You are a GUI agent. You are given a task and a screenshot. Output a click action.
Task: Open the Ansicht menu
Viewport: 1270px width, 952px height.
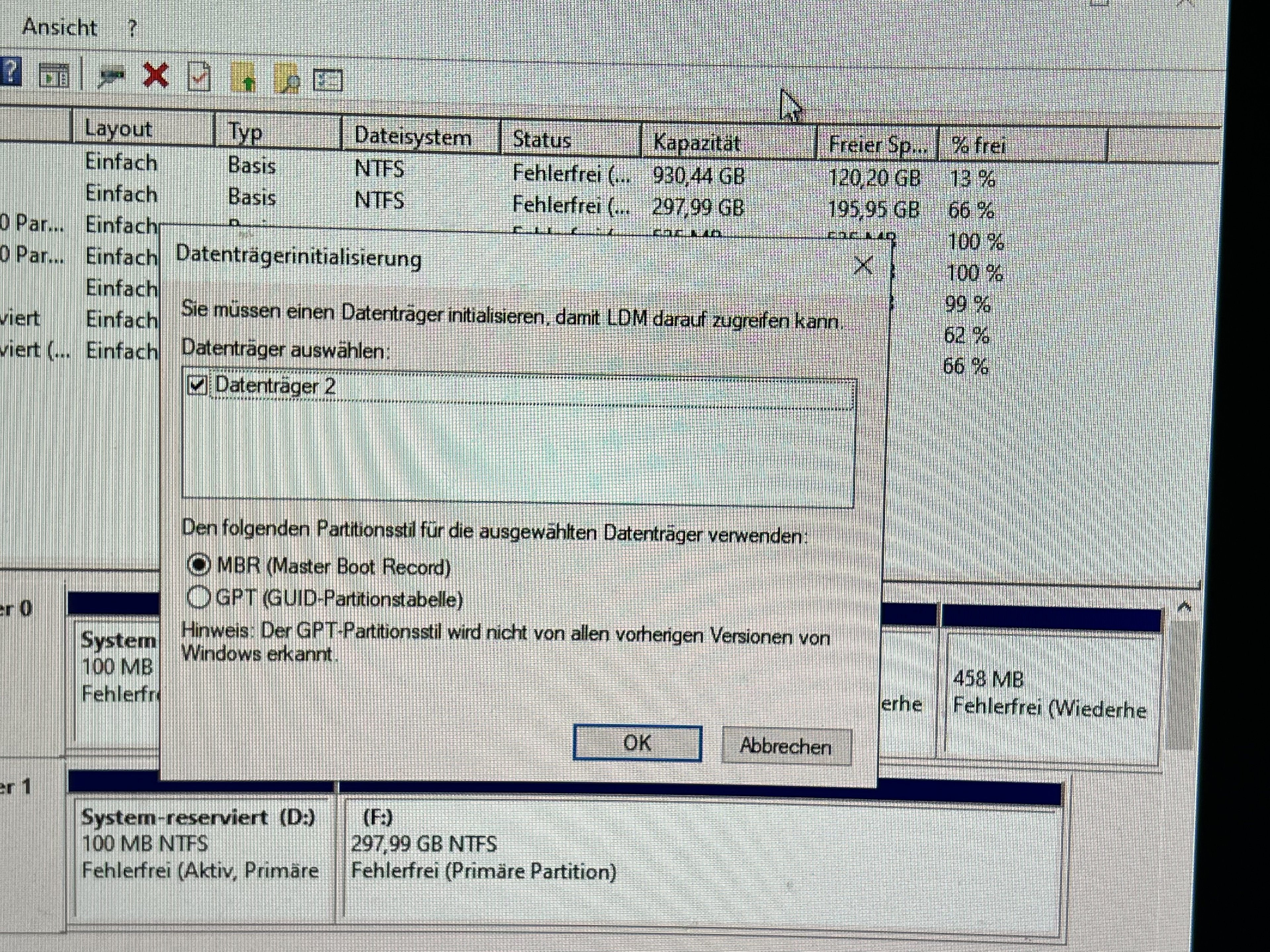tap(59, 27)
